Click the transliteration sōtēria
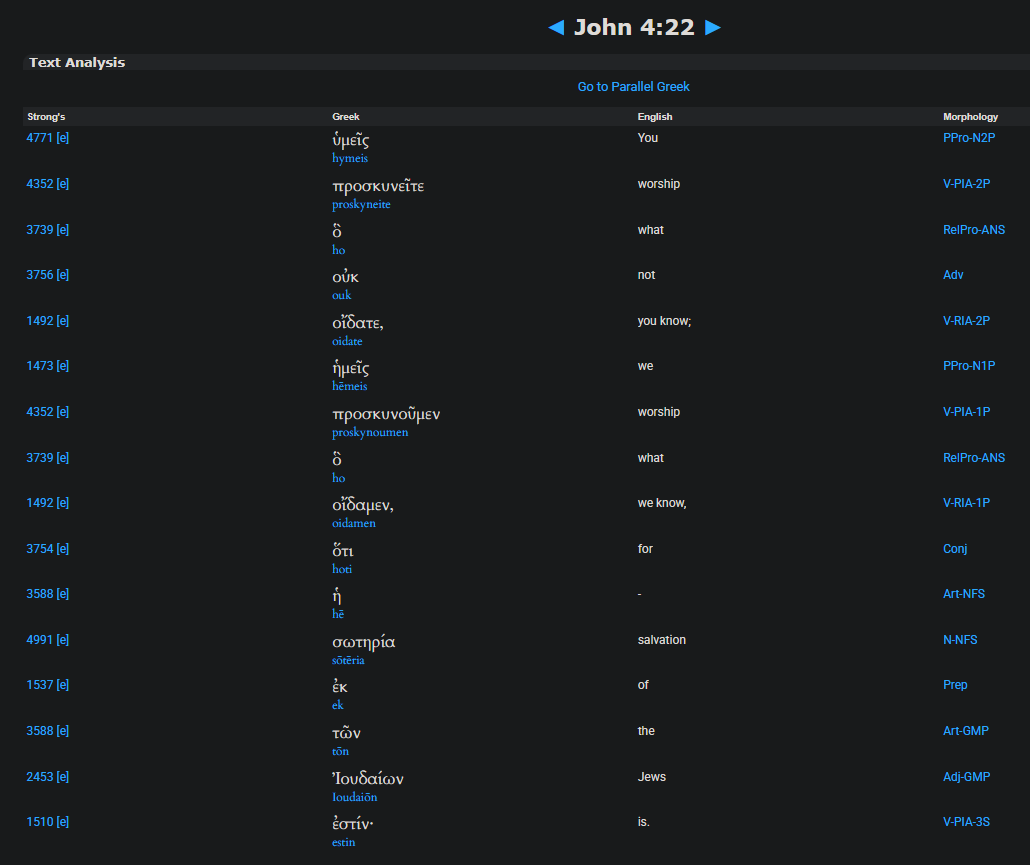The height and width of the screenshot is (865, 1030). click(347, 660)
